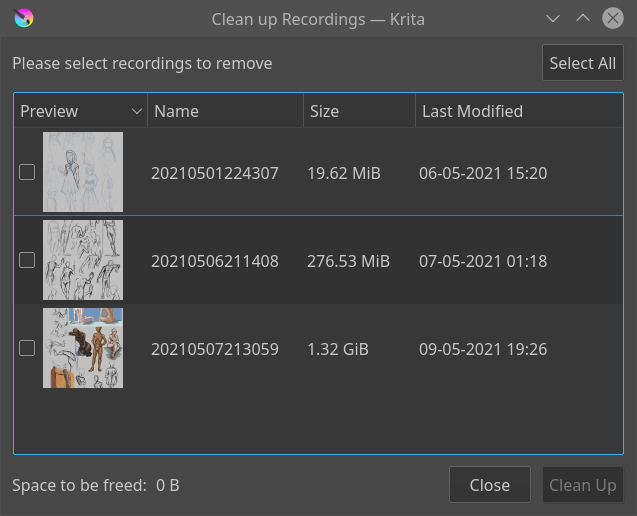Select the name 20210501224307
Image resolution: width=637 pixels, height=516 pixels.
pyautogui.click(x=214, y=173)
